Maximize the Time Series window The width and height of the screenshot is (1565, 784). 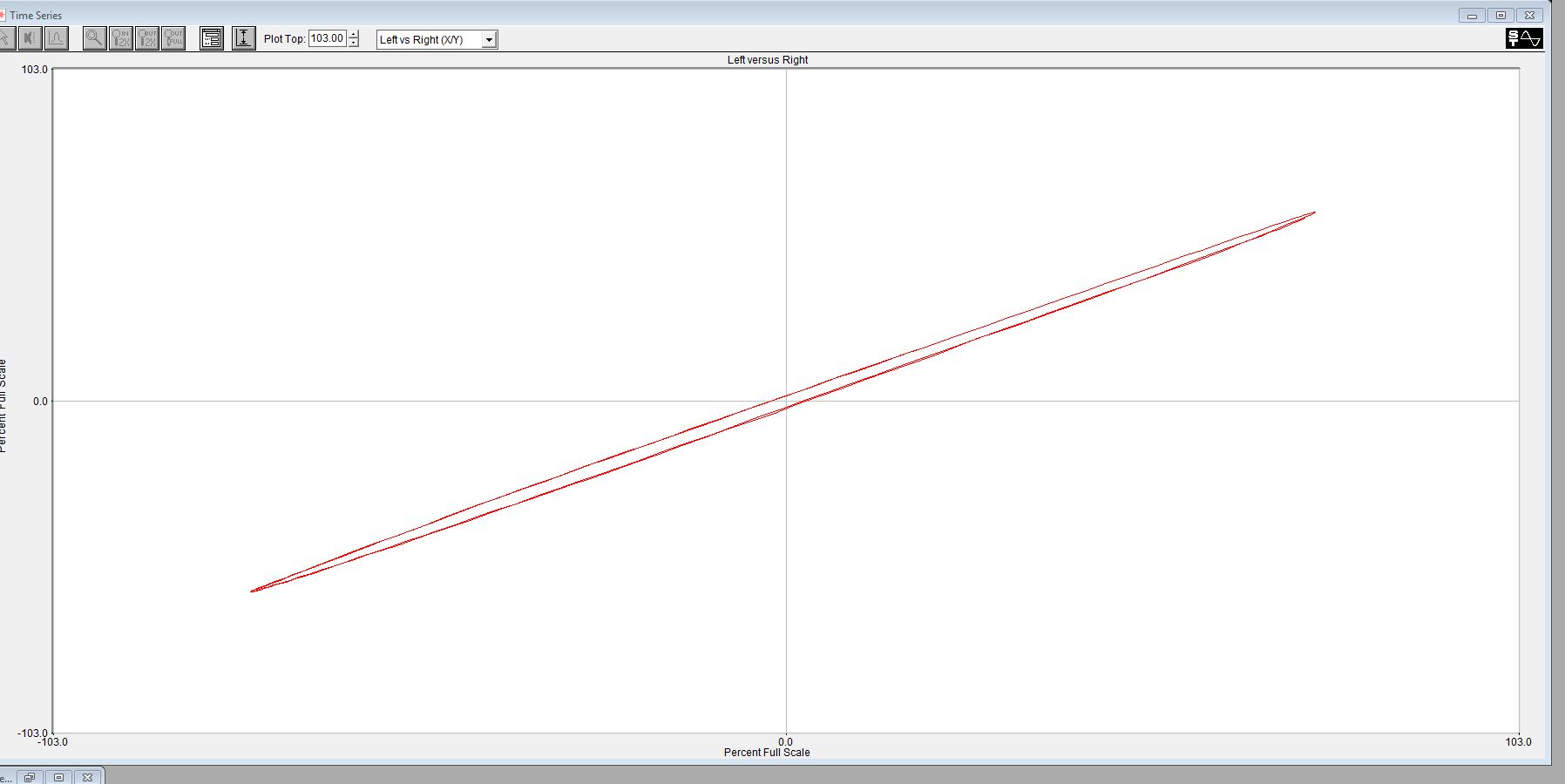tap(1501, 16)
